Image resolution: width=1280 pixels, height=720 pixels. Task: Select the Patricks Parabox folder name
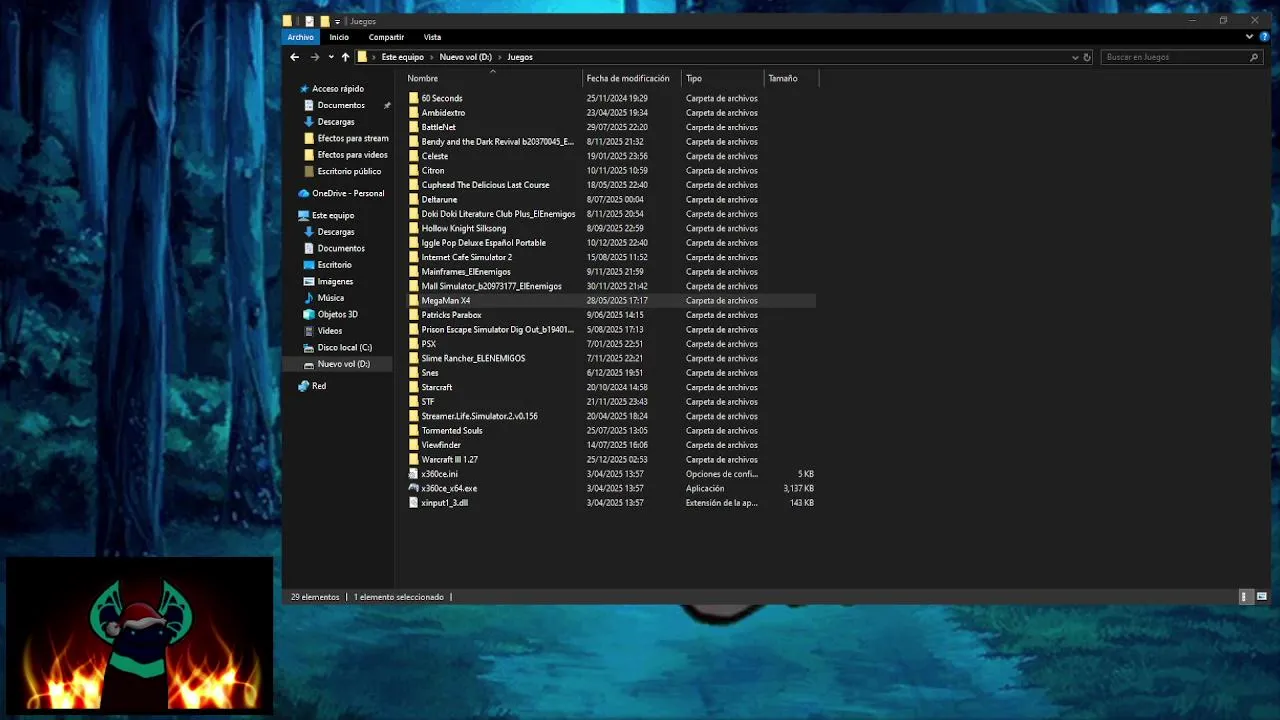[451, 315]
